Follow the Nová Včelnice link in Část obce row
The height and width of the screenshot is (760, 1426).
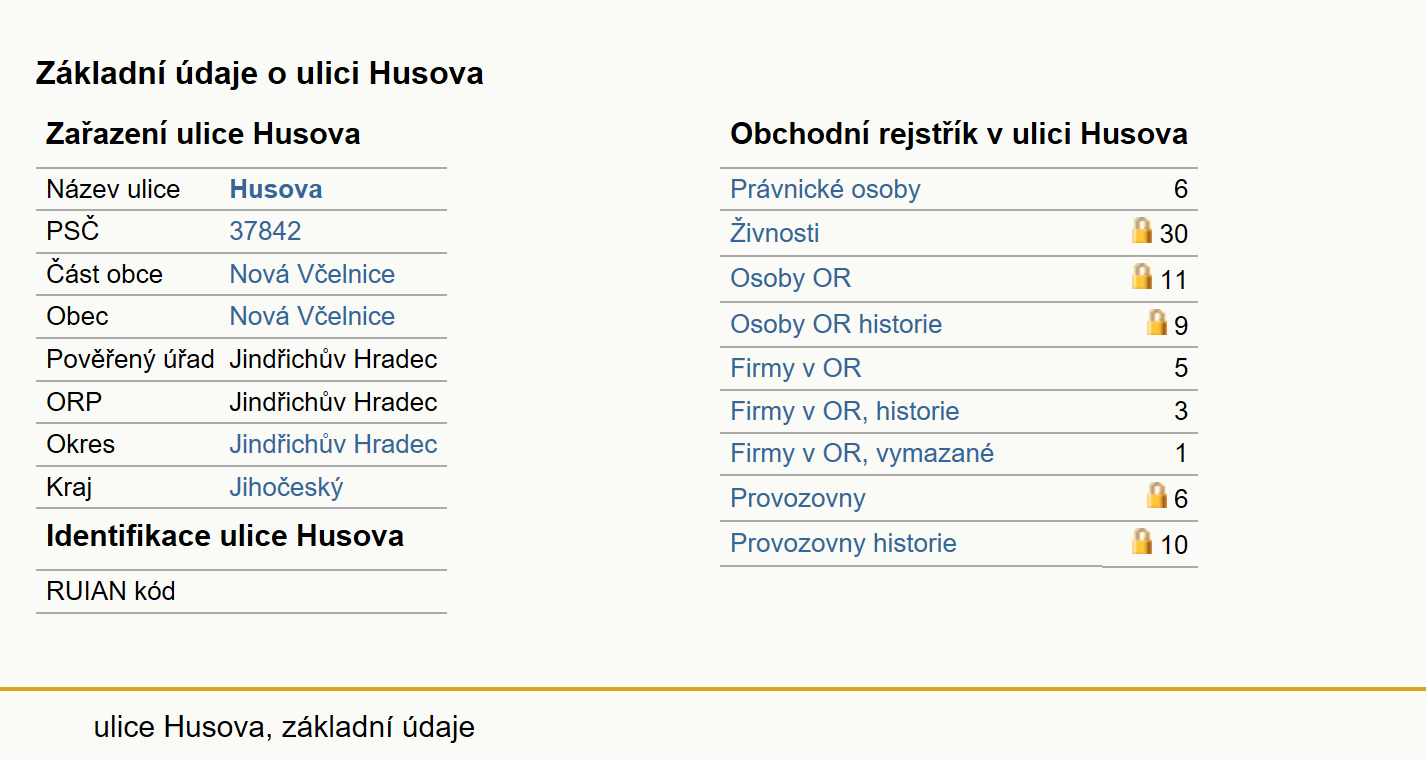(312, 274)
